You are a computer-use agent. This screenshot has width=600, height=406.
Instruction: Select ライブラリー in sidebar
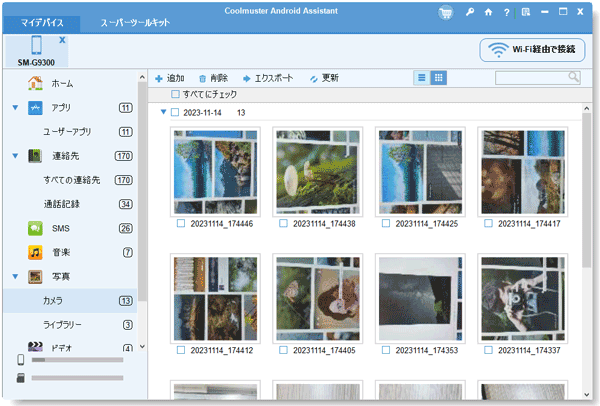(70, 325)
